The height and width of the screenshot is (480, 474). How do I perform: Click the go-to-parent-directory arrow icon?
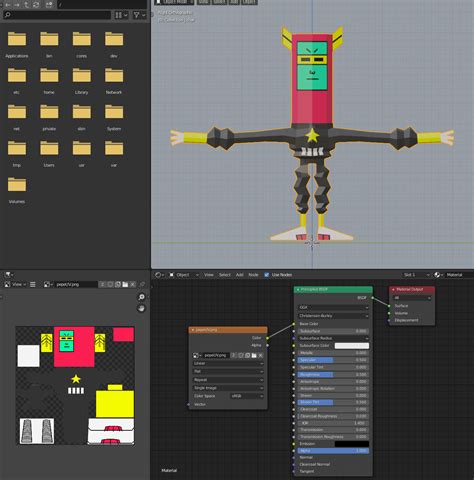coord(26,4)
